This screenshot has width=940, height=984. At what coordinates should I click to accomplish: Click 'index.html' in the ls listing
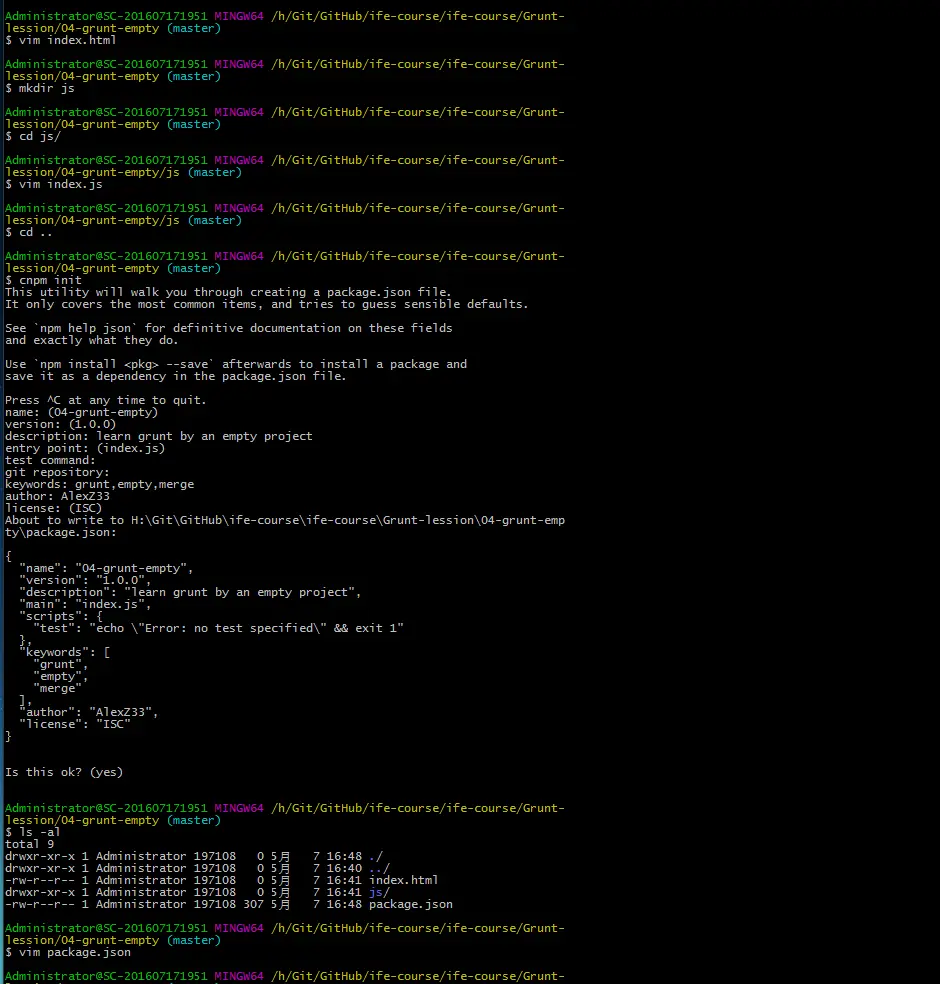tap(403, 880)
